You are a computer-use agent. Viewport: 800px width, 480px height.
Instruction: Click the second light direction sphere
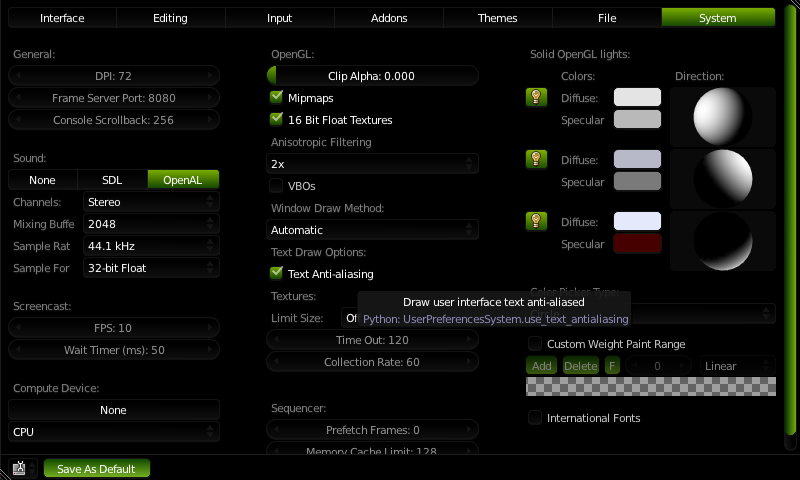(722, 179)
